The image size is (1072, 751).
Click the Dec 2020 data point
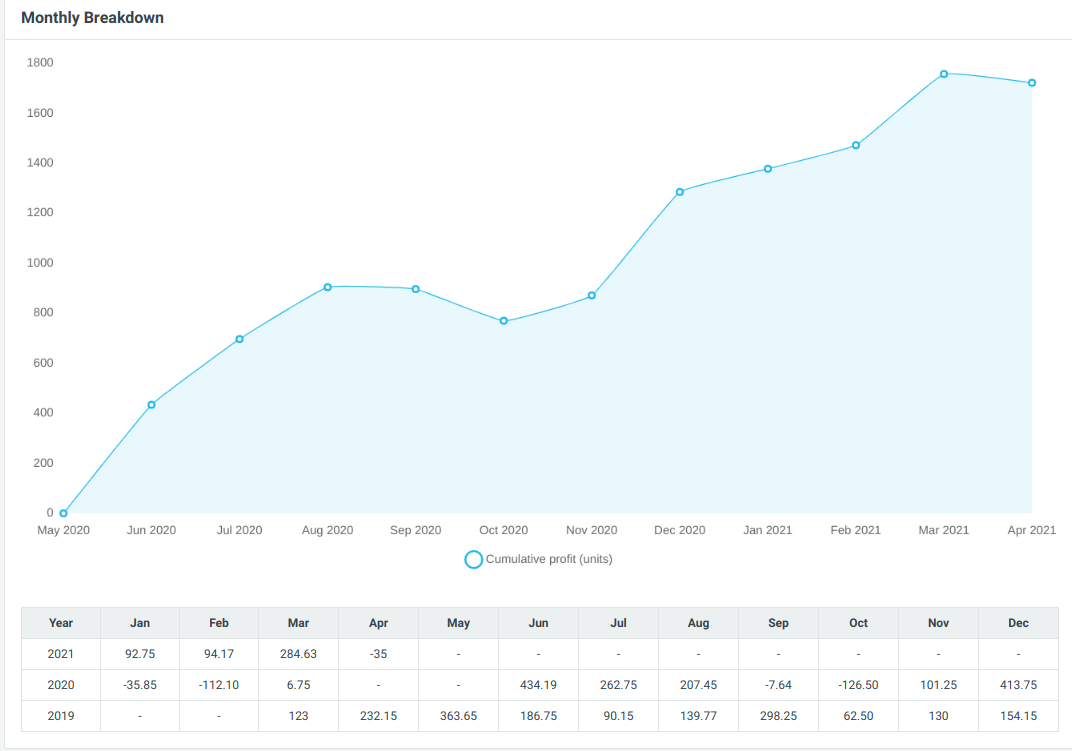pos(679,189)
